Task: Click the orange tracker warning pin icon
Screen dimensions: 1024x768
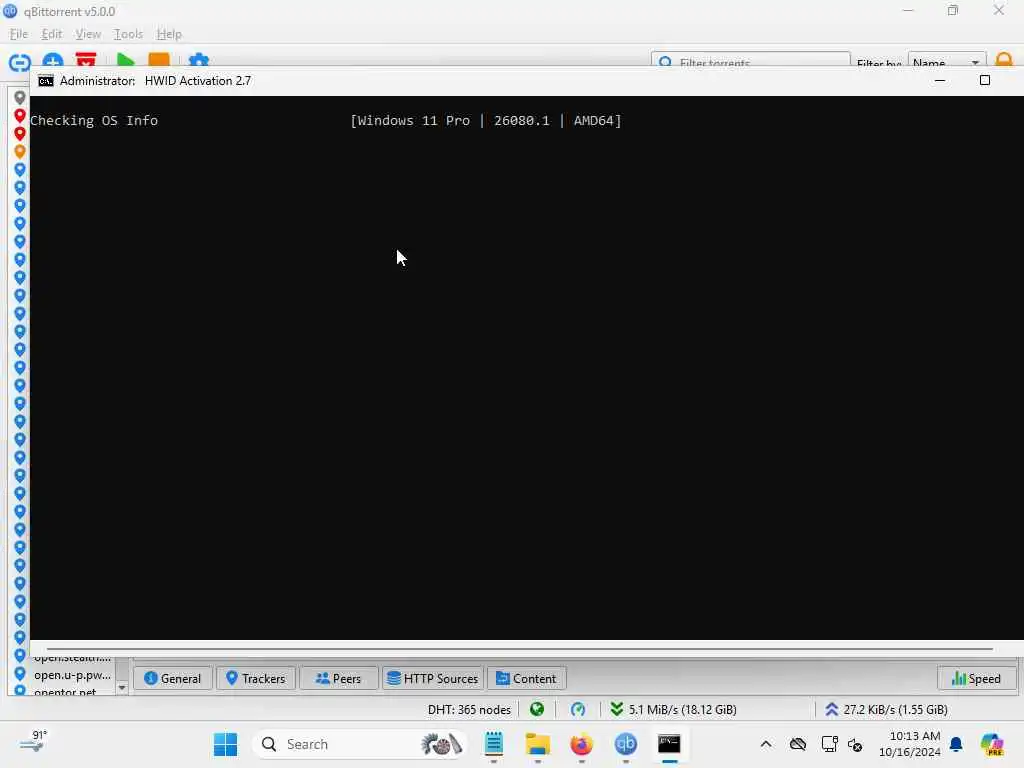Action: 20,152
